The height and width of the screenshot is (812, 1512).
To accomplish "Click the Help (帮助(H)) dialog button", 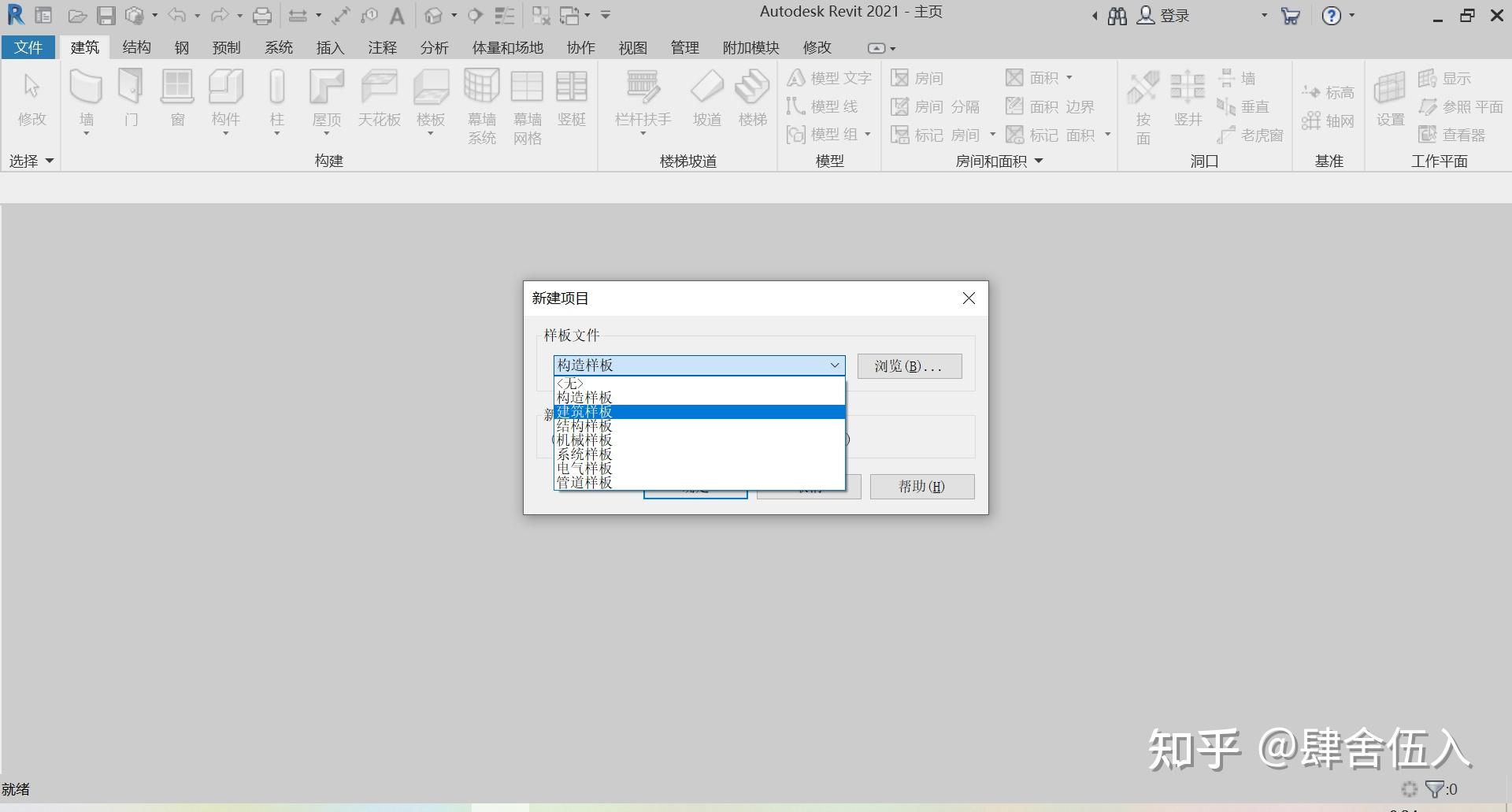I will 922,487.
